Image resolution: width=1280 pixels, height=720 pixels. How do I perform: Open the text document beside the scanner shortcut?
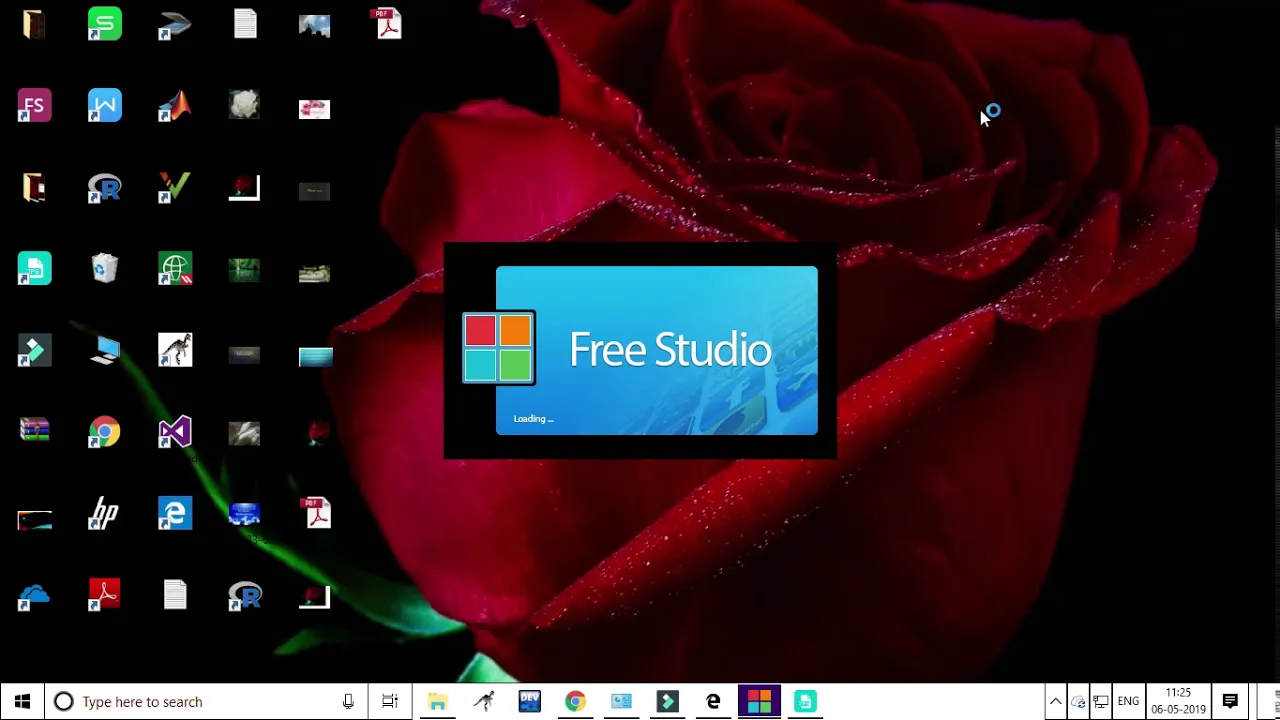point(245,24)
